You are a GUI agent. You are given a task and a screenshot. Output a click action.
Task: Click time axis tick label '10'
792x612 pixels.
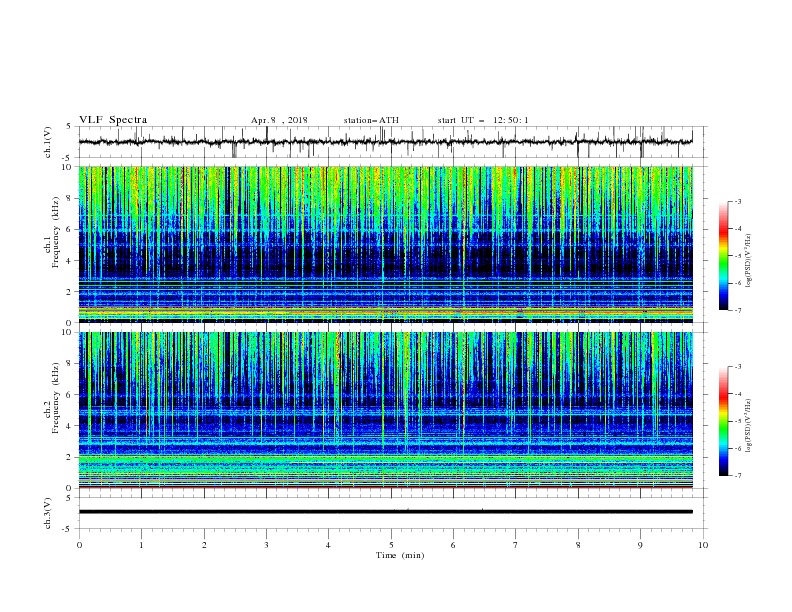click(x=703, y=545)
